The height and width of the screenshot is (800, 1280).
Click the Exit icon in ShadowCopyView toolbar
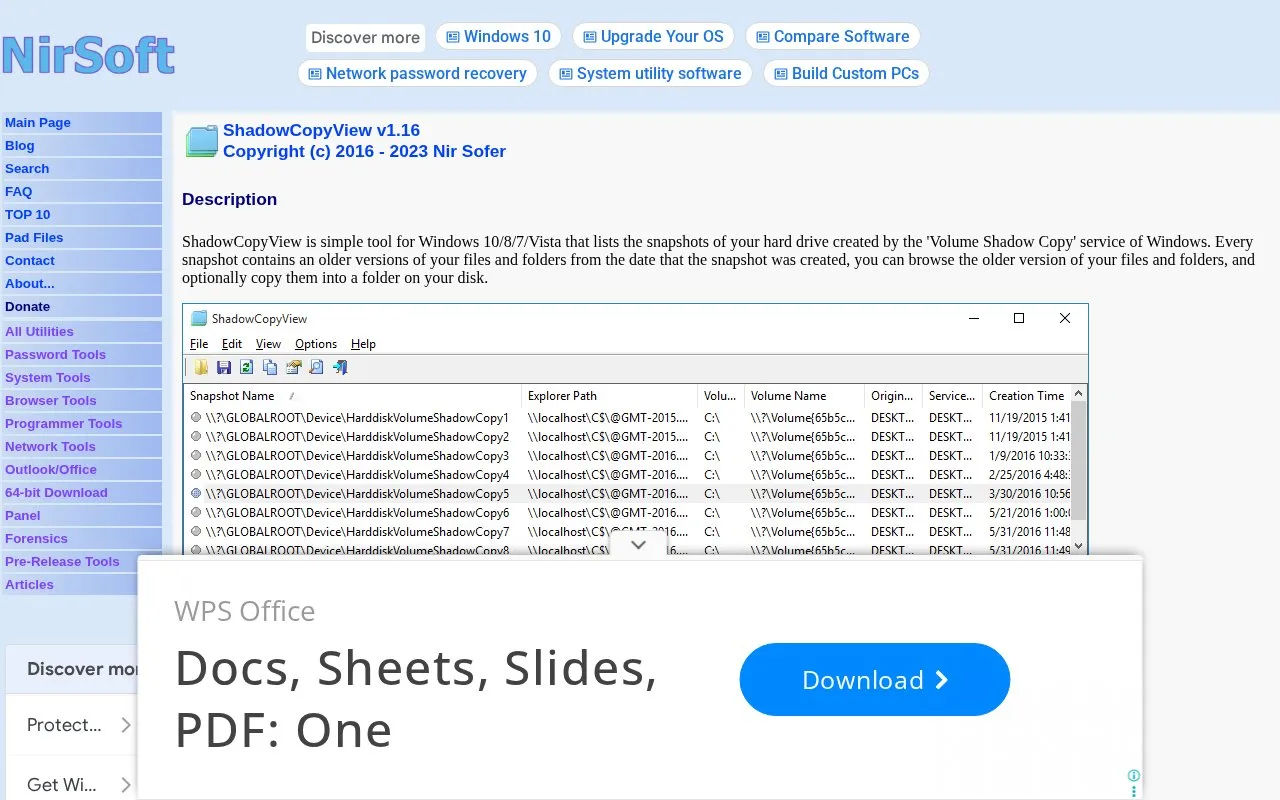point(340,368)
